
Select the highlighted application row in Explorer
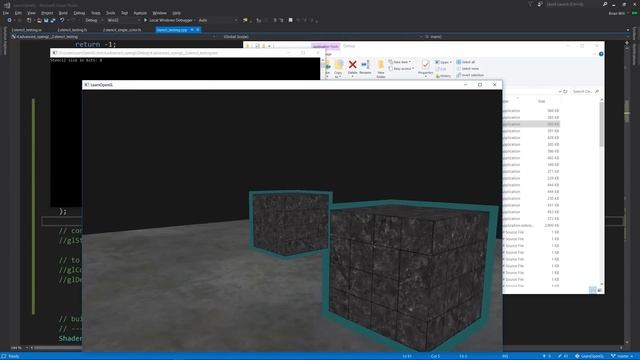pyautogui.click(x=531, y=124)
